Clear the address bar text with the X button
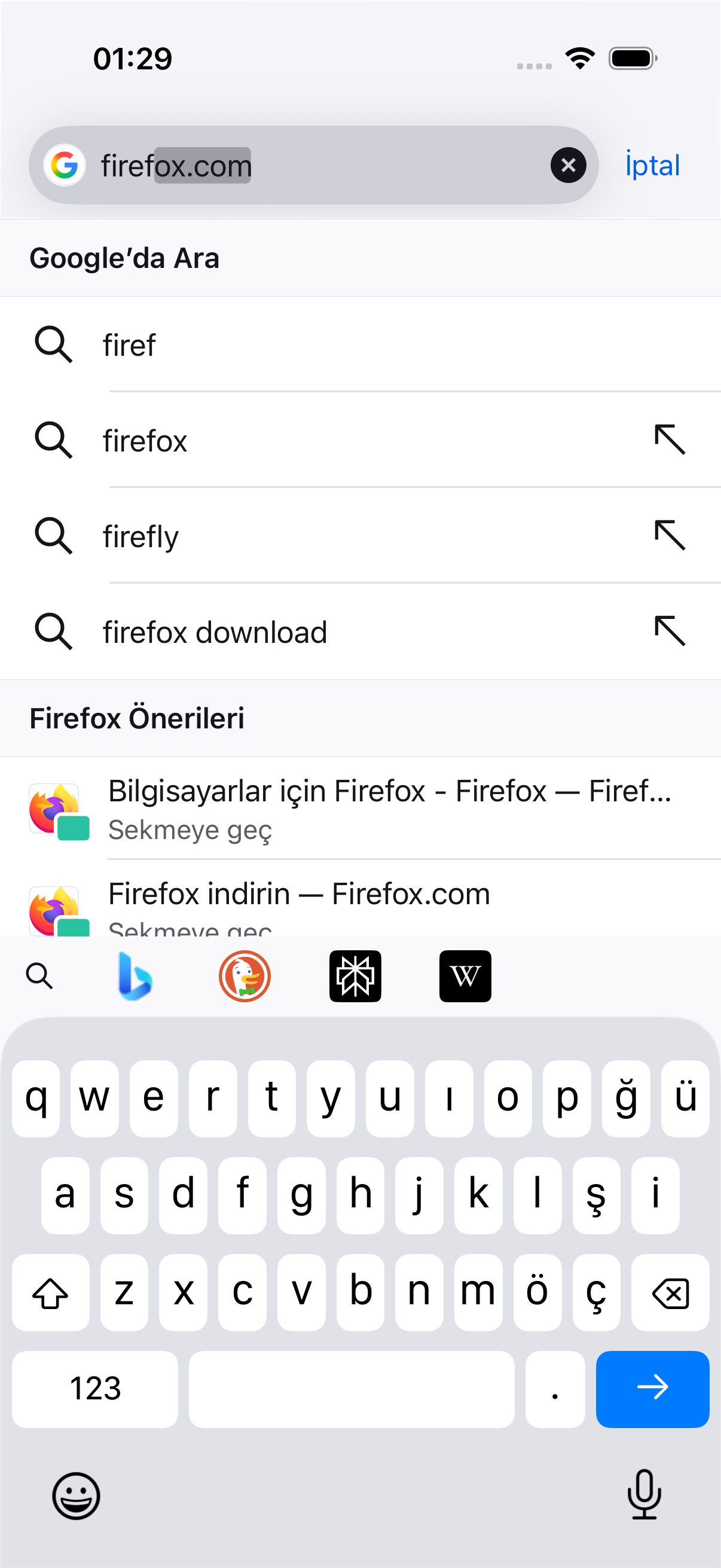Image resolution: width=721 pixels, height=1568 pixels. point(569,165)
